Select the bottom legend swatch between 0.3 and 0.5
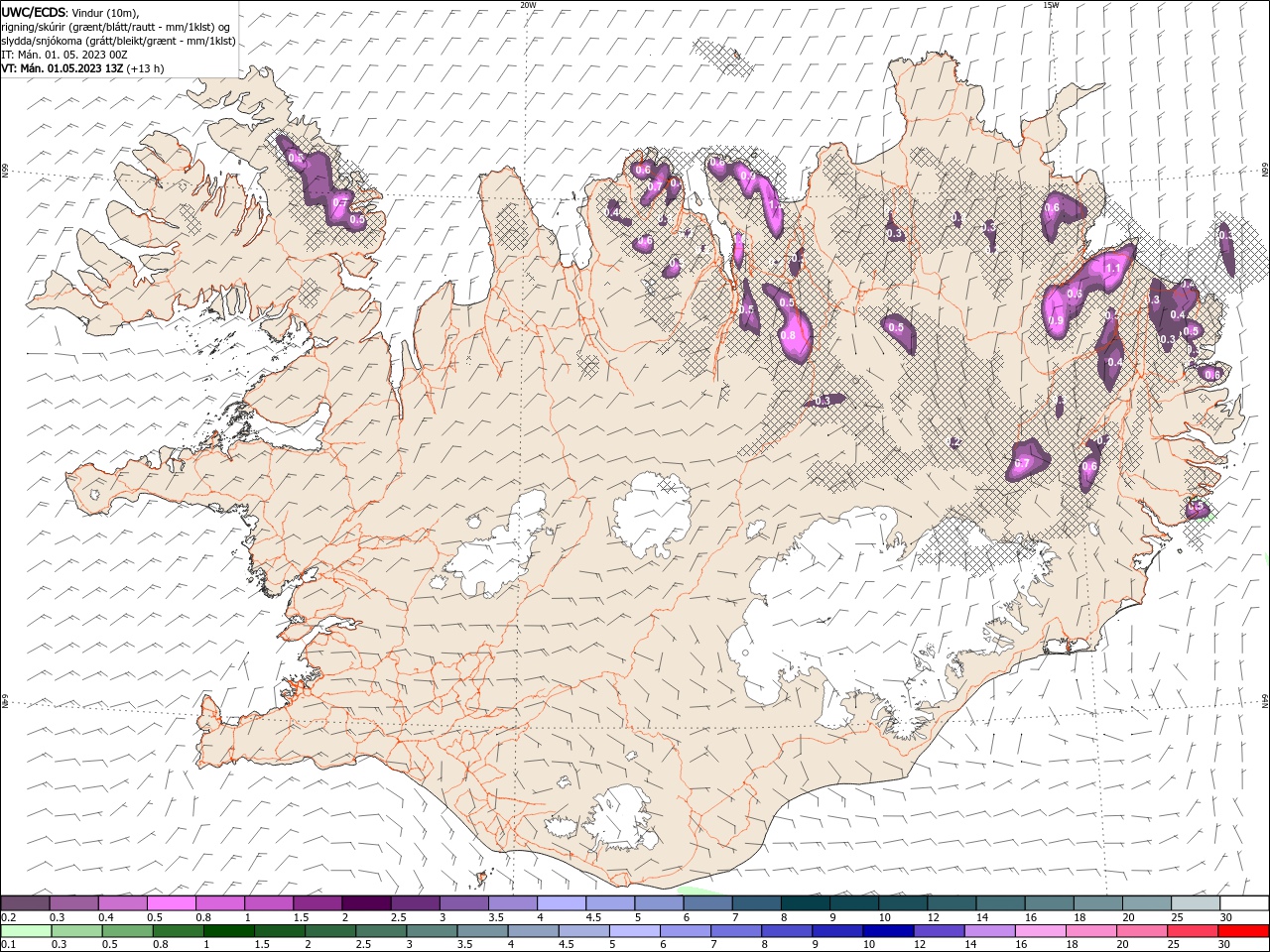This screenshot has width=1270, height=952. coord(76,931)
